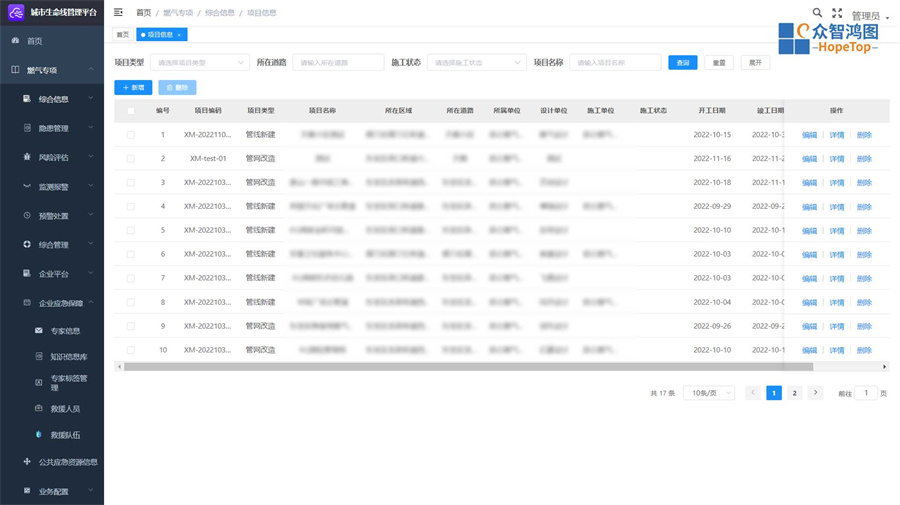This screenshot has height=505, width=900.
Task: Click the 专家标签管理 icon
Action: (38, 382)
